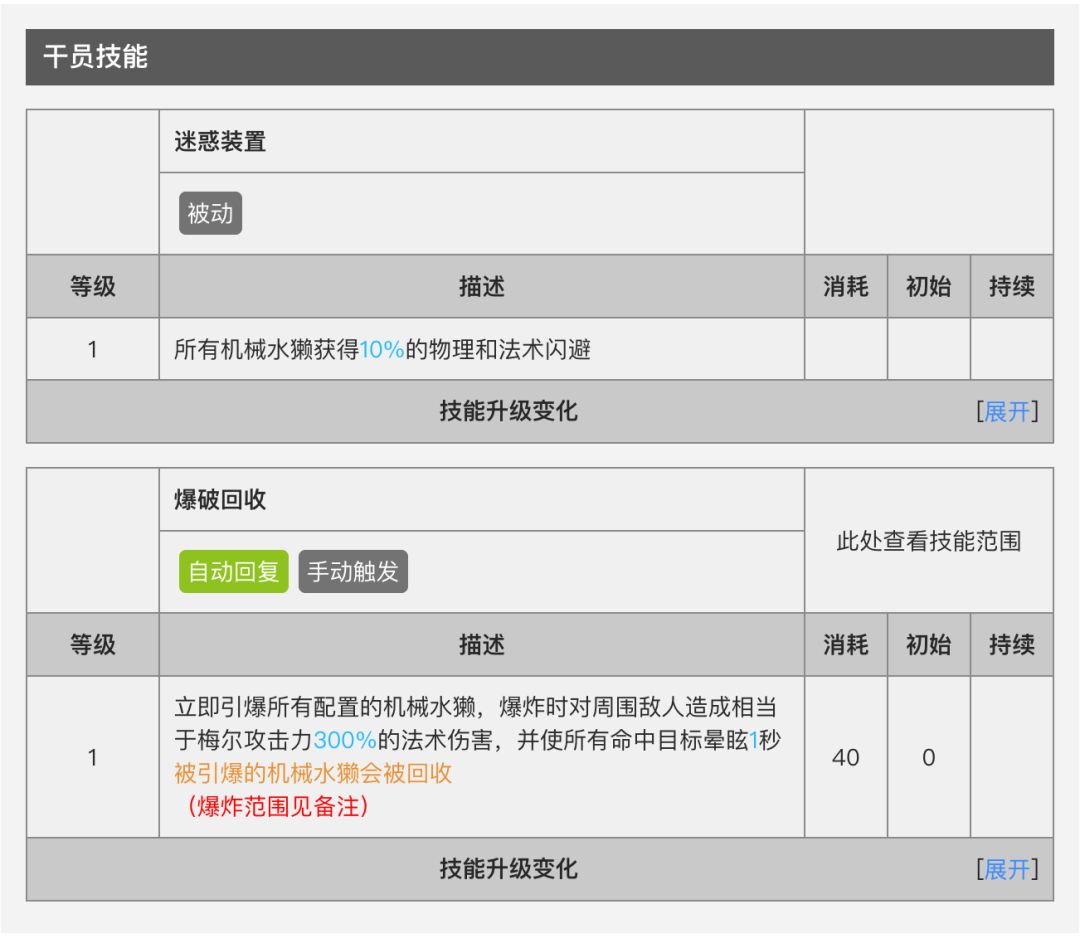This screenshot has width=1080, height=948.
Task: Click the red note (爆炸范围见备注)
Action: (x=278, y=806)
